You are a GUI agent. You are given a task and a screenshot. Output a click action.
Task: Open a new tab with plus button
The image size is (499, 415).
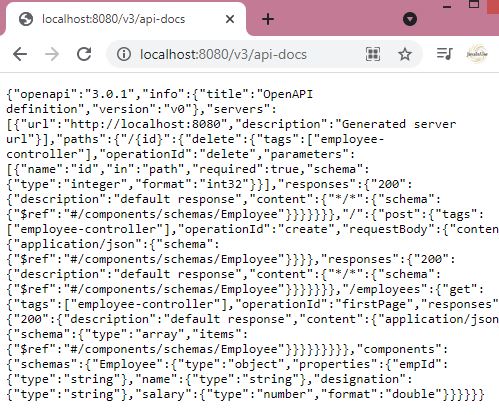point(268,19)
